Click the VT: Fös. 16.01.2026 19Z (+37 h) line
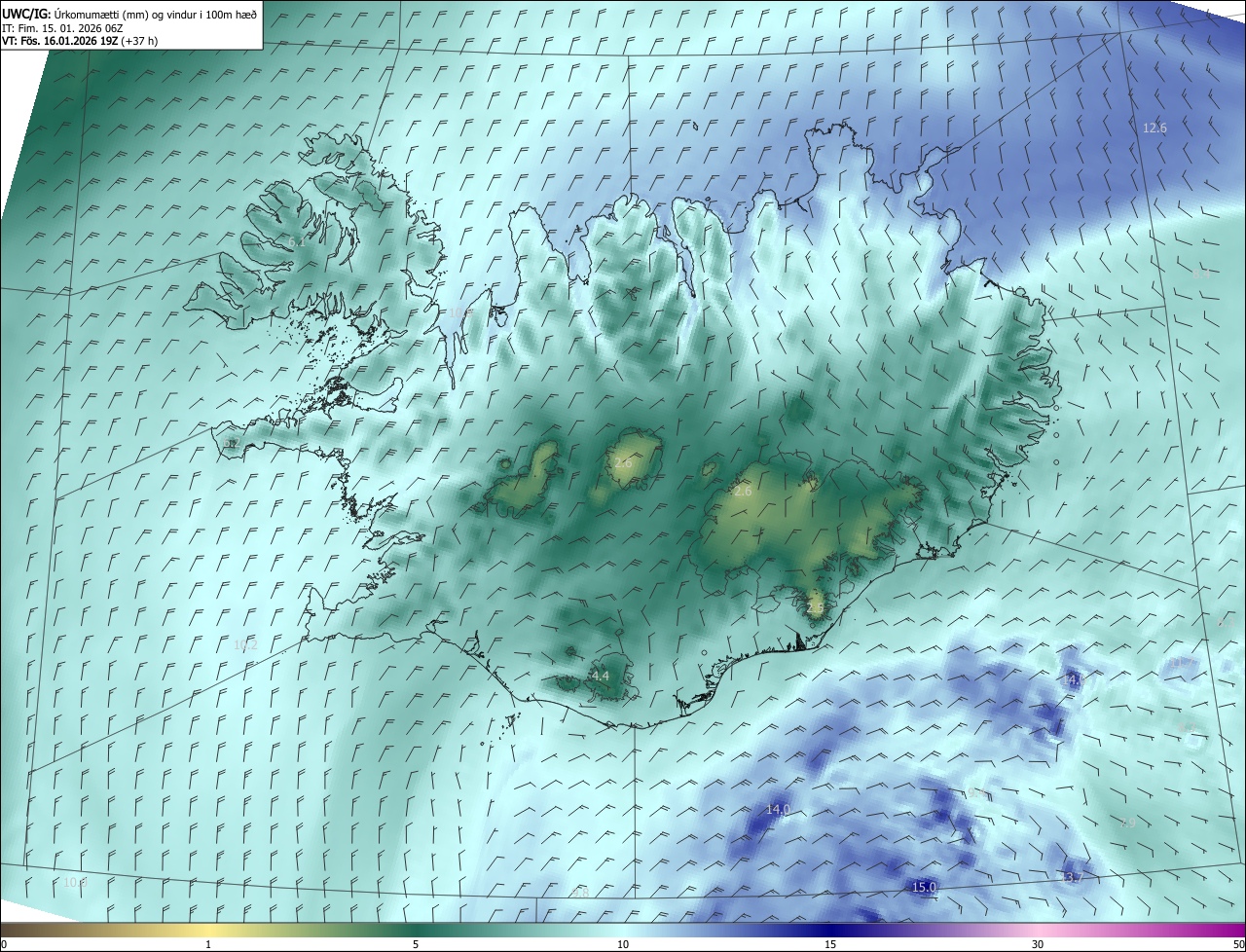The height and width of the screenshot is (952, 1246). (80, 41)
